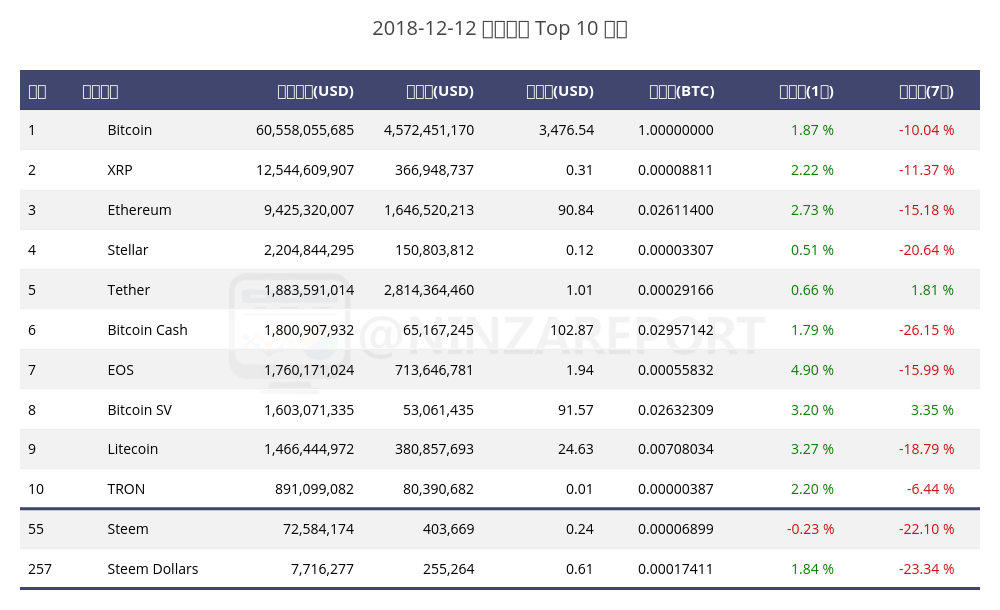1000x610 pixels.
Task: Click the 2018-12-12 Top 10 title
Action: (500, 28)
